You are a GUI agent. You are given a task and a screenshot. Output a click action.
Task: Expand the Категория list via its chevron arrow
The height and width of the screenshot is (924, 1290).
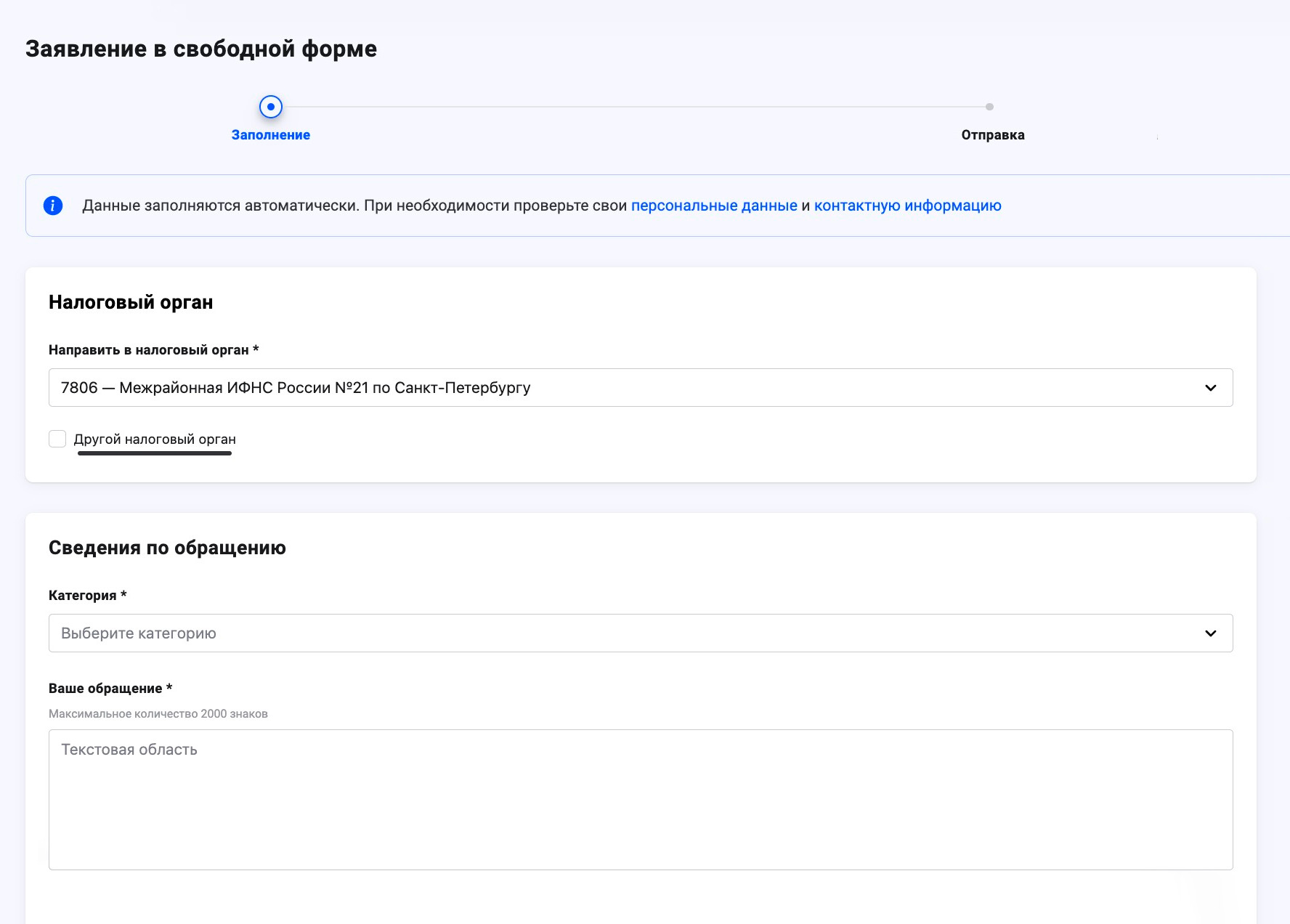click(1211, 633)
